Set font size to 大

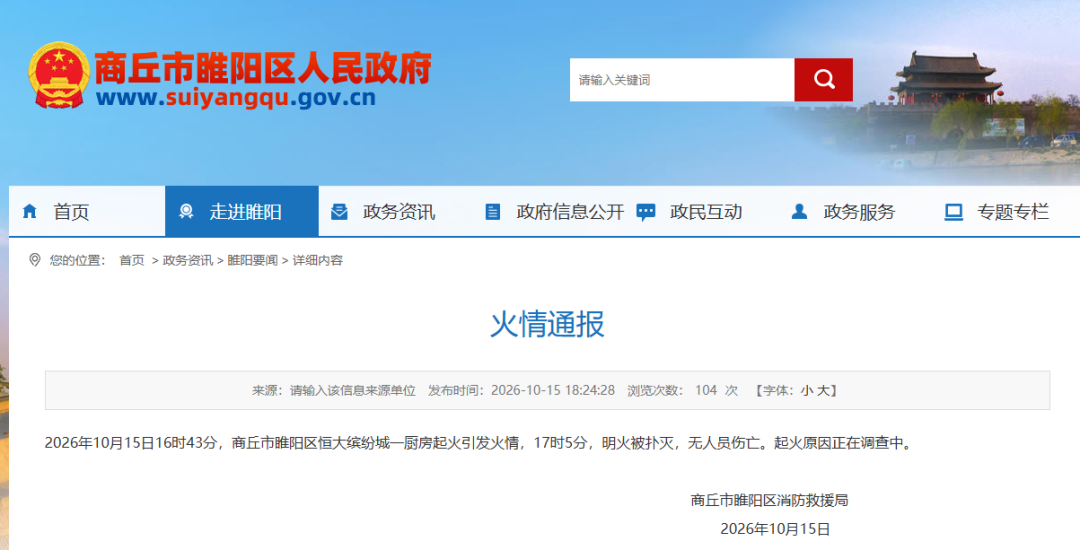822,390
